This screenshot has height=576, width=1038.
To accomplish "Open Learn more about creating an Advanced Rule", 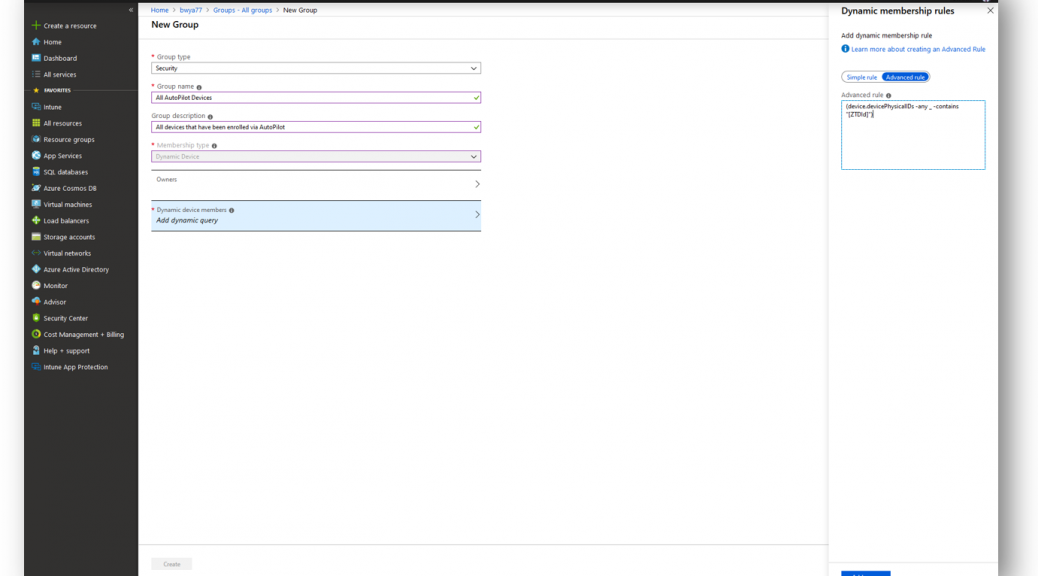I will tap(918, 49).
